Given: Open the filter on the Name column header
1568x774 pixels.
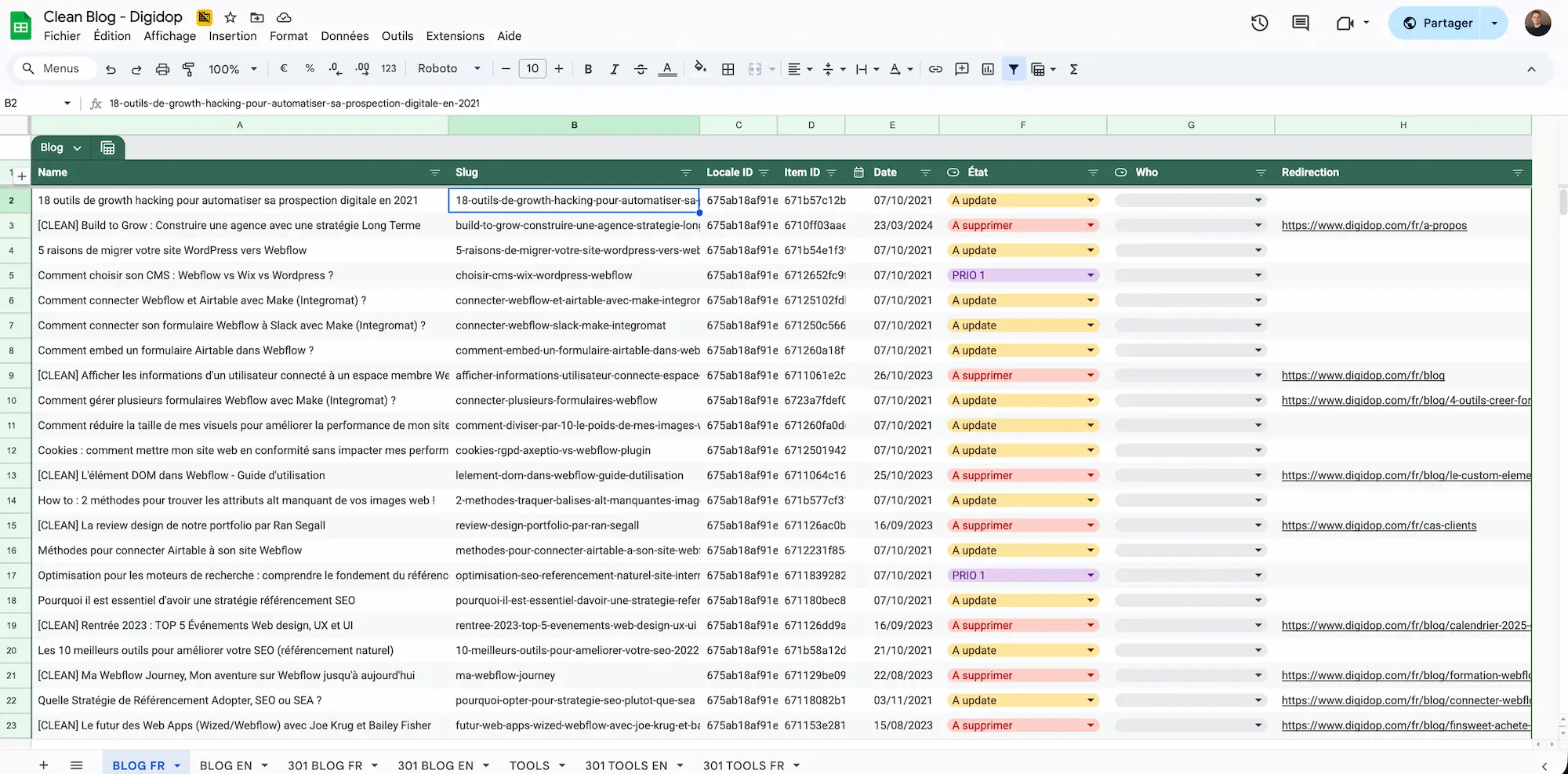Looking at the screenshot, I should tap(434, 173).
